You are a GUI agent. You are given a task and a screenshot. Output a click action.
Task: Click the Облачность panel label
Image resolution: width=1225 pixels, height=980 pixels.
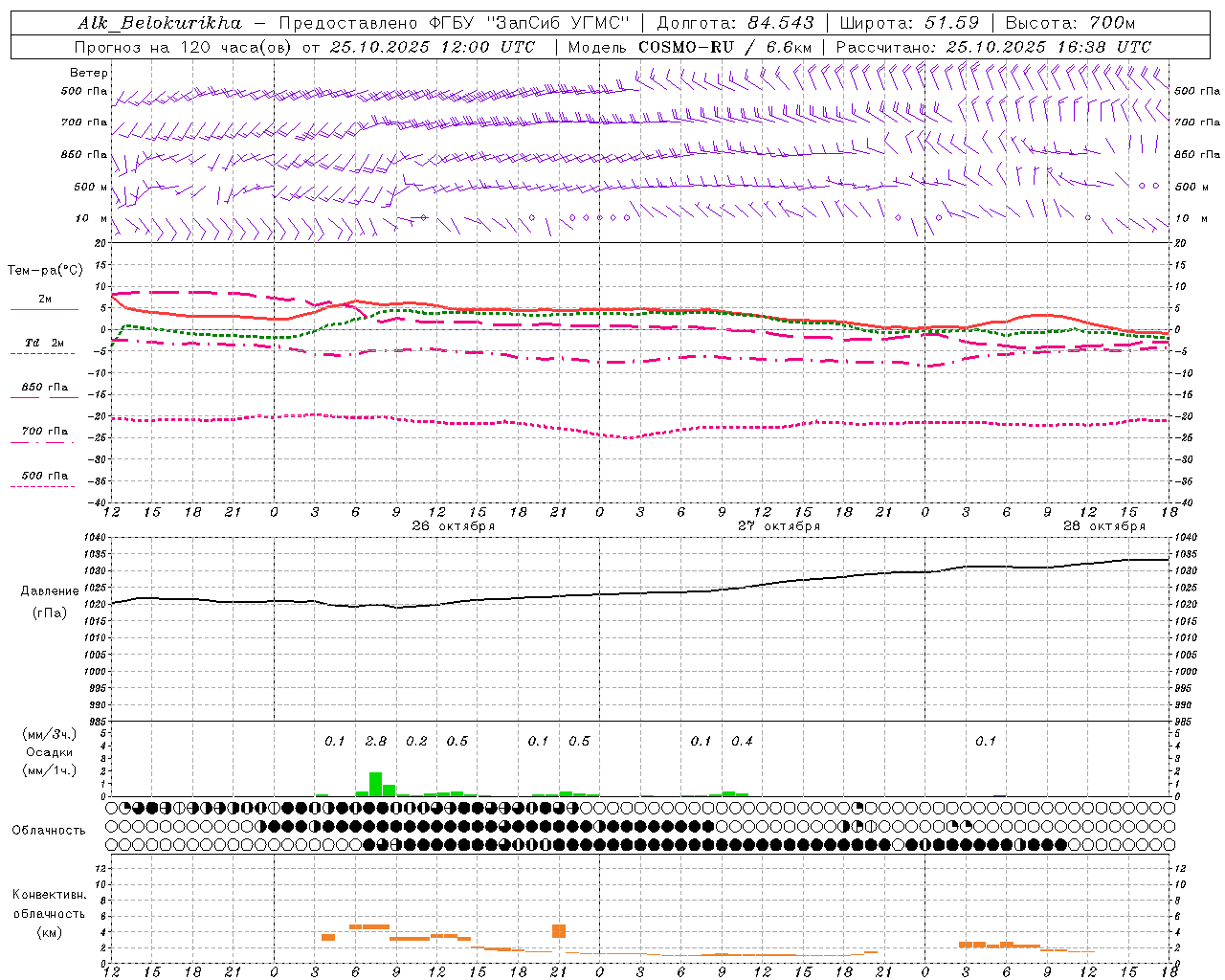(49, 831)
